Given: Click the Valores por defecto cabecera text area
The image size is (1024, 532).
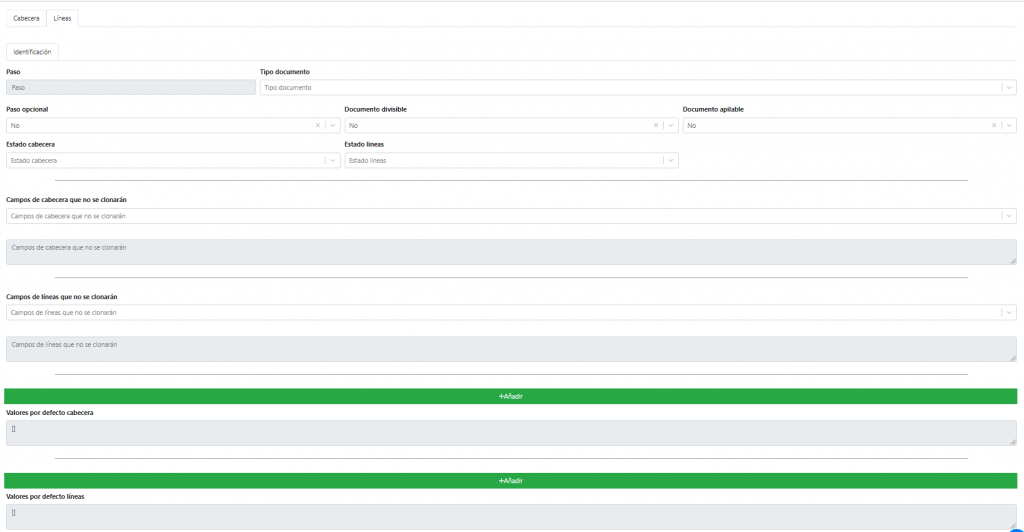Looking at the screenshot, I should tap(510, 433).
